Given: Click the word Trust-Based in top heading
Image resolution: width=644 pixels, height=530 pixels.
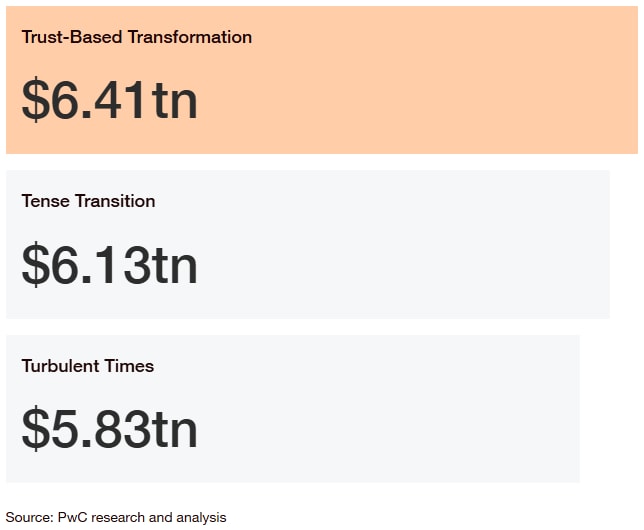Looking at the screenshot, I should pyautogui.click(x=72, y=37).
